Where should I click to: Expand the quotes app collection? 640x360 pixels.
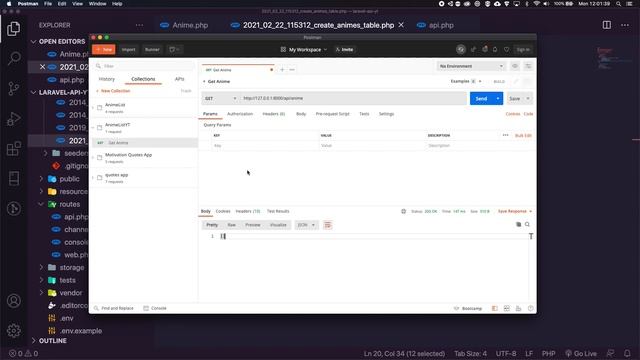(93, 178)
